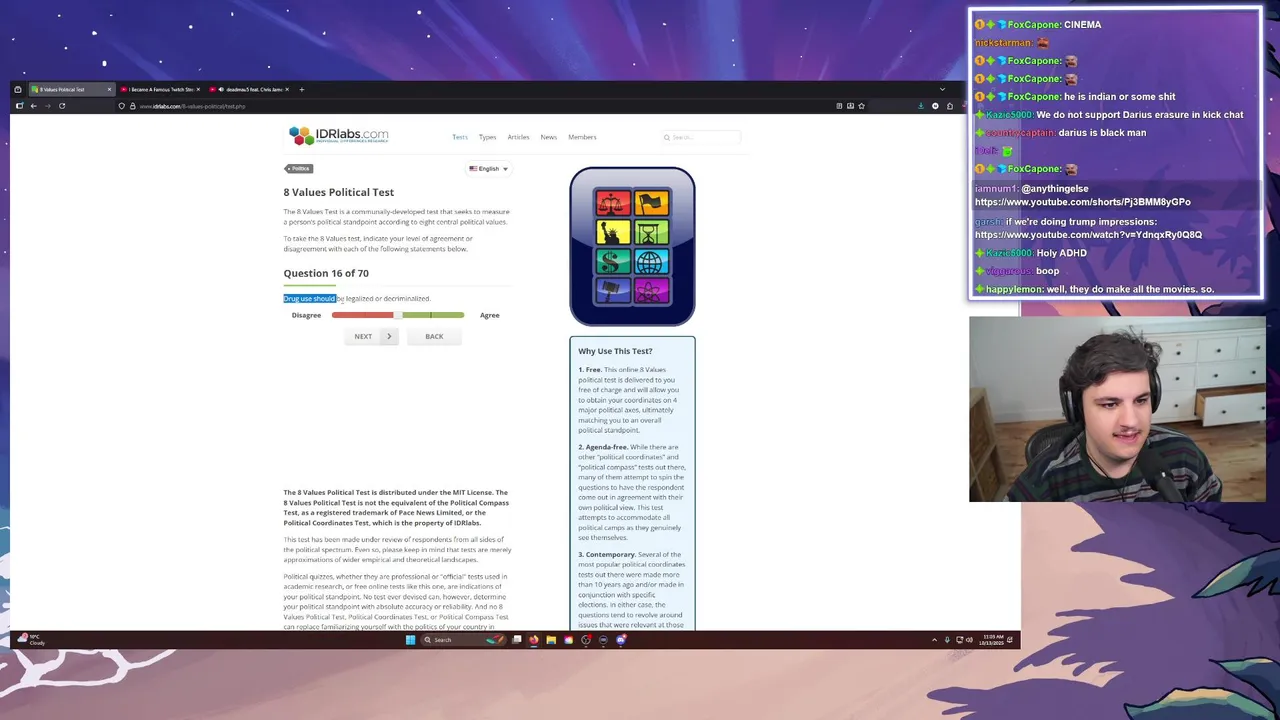This screenshot has height=720, width=1280.
Task: Switch to the deadmau5 feat. Chris James tab
Action: click(x=249, y=89)
